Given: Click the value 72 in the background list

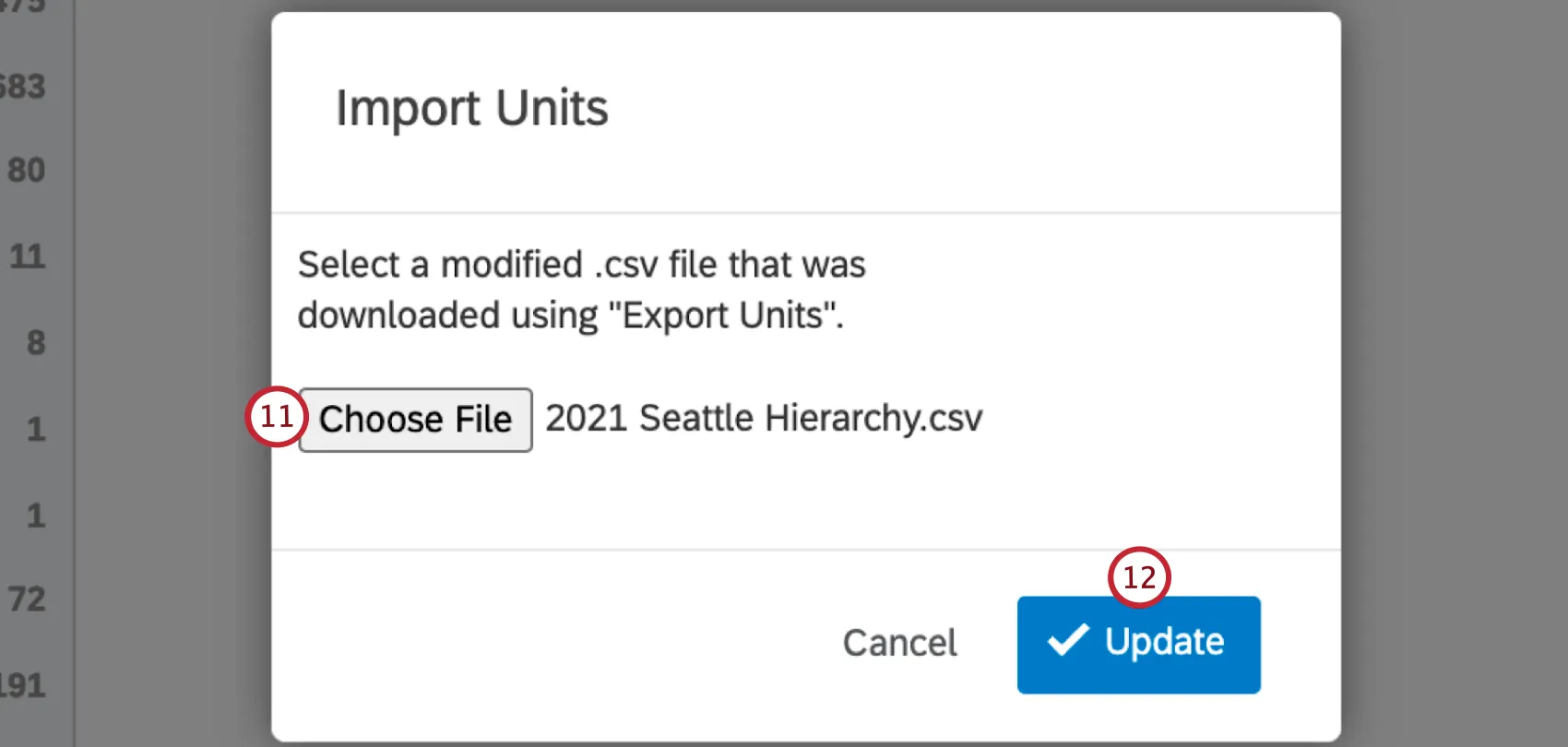Looking at the screenshot, I should tap(28, 599).
